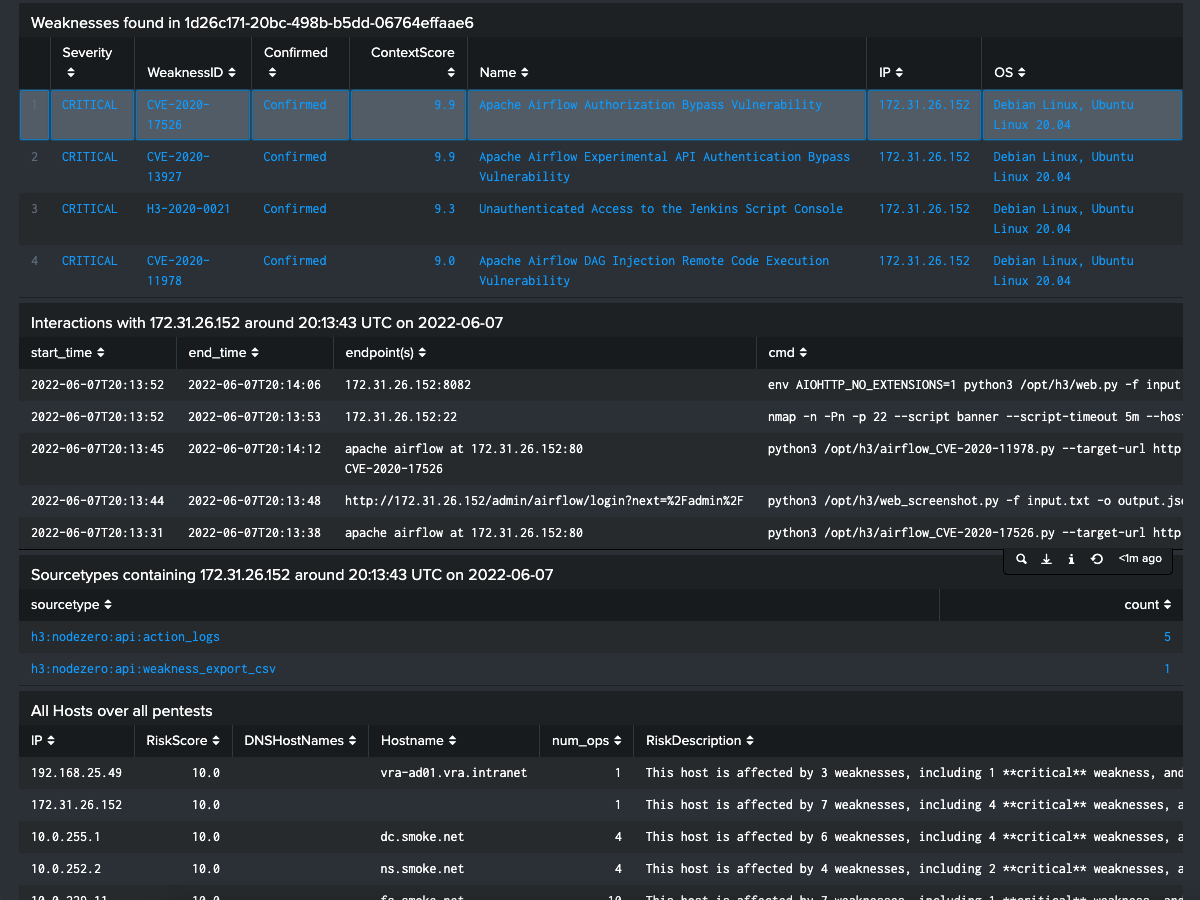Click the refresh icon in panel toolbar
The image size is (1200, 900).
pyautogui.click(x=1096, y=559)
